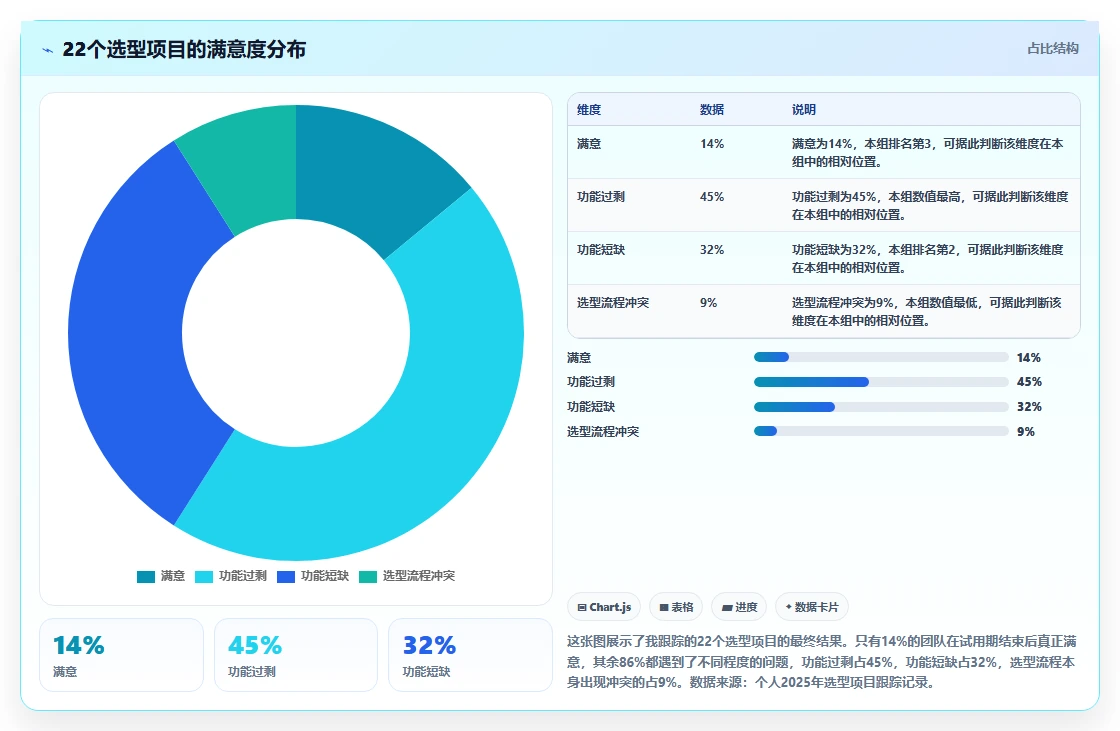The height and width of the screenshot is (731, 1120).
Task: Click the description starting 功能短缺为32%
Action: [x=927, y=259]
